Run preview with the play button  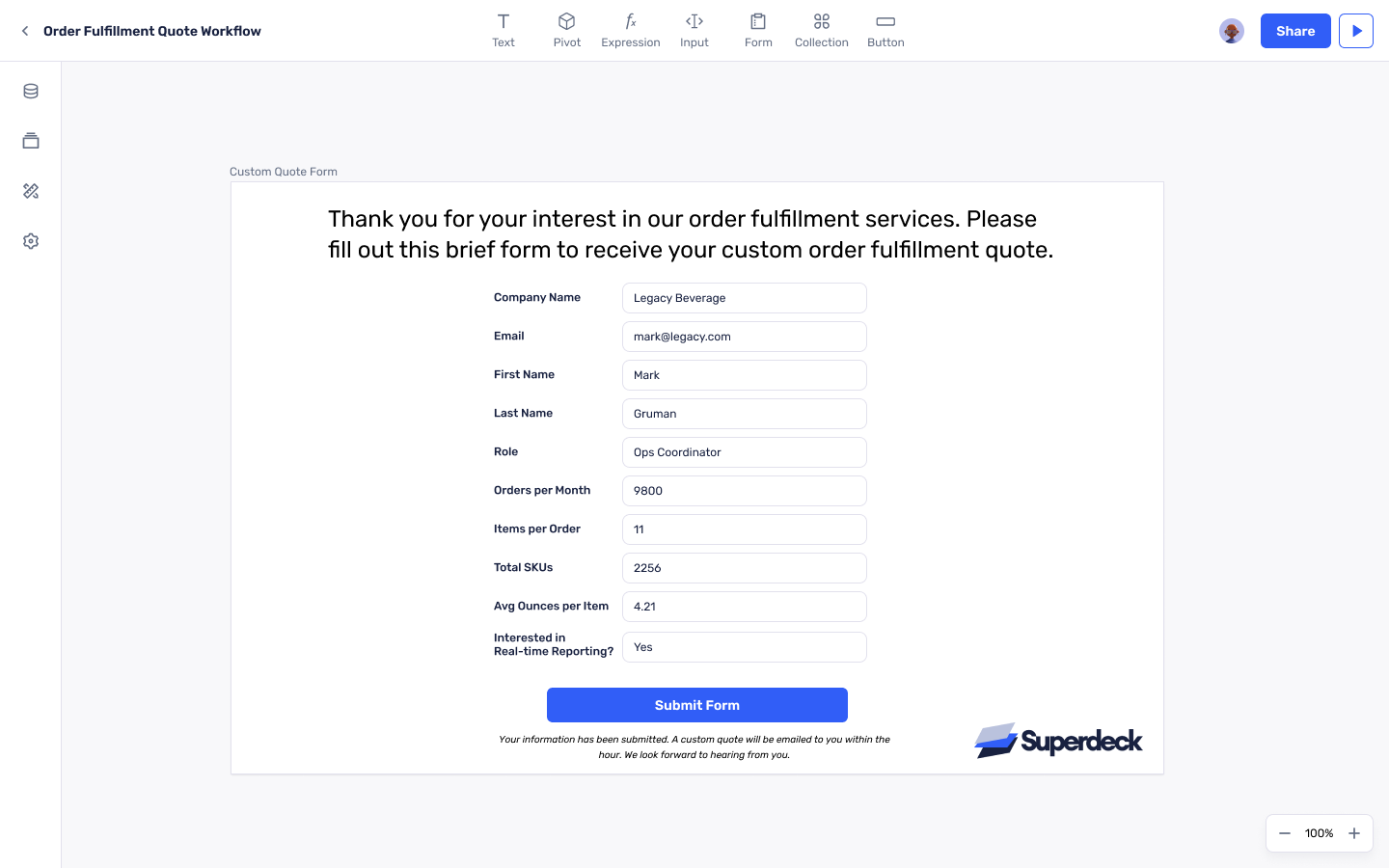(1356, 31)
